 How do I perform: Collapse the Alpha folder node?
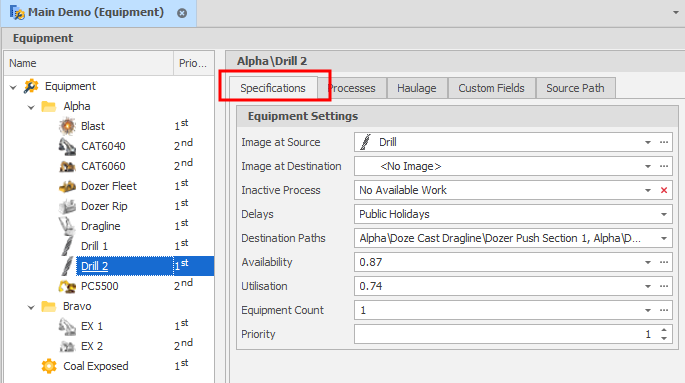coord(31,107)
